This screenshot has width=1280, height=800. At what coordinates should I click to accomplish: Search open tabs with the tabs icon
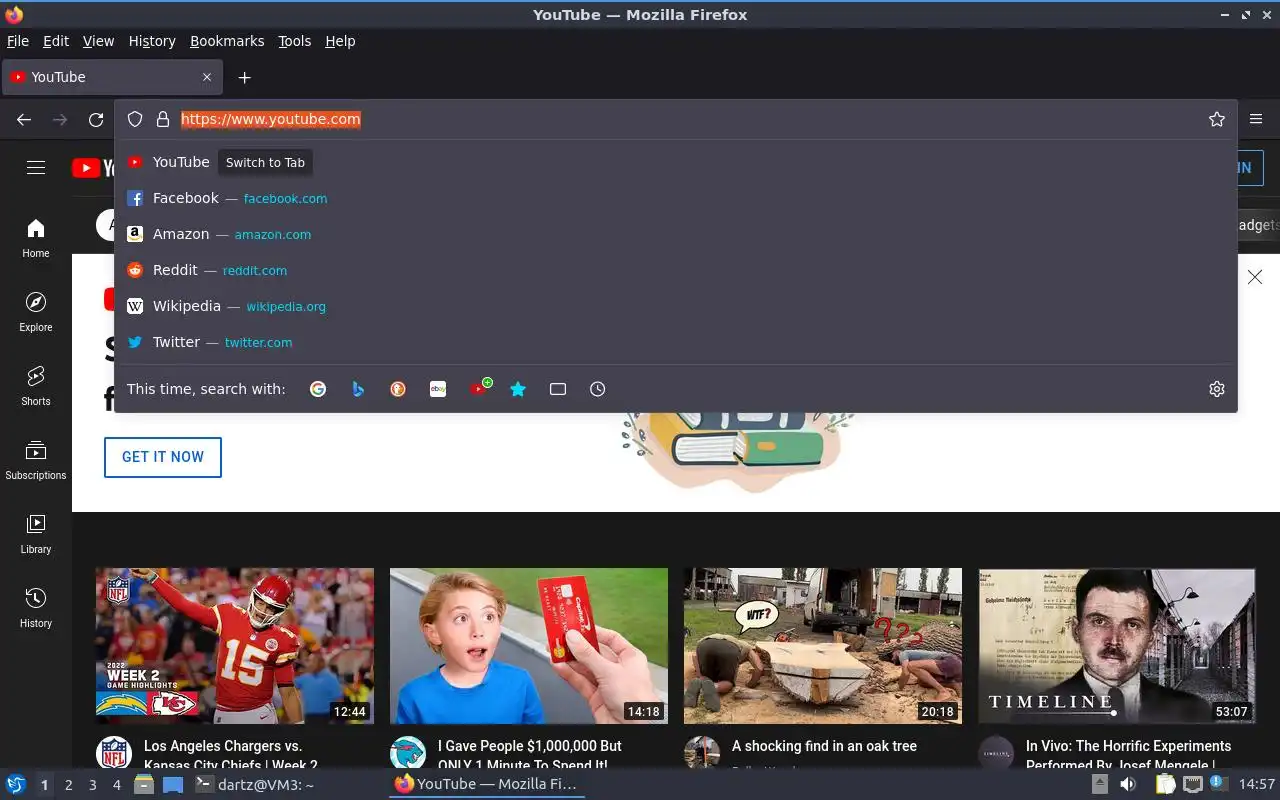coord(558,389)
